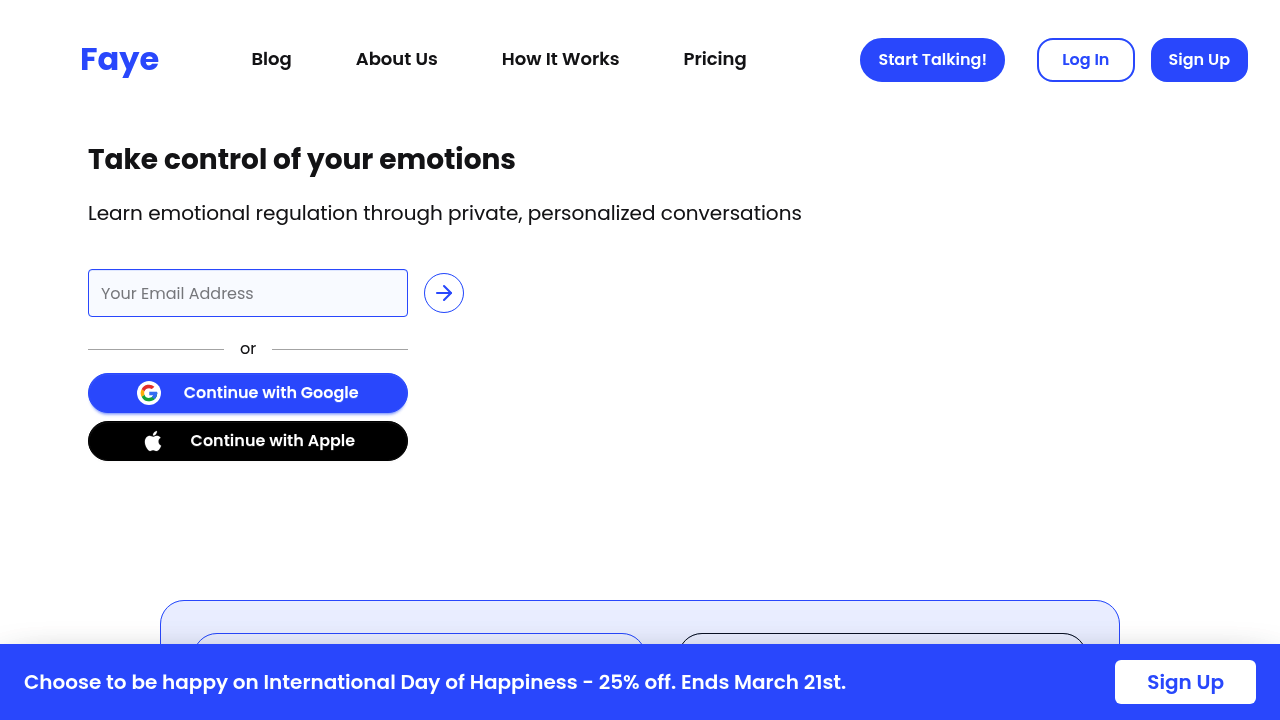Image resolution: width=1280 pixels, height=720 pixels.
Task: Open the Log In form
Action: coord(1085,59)
